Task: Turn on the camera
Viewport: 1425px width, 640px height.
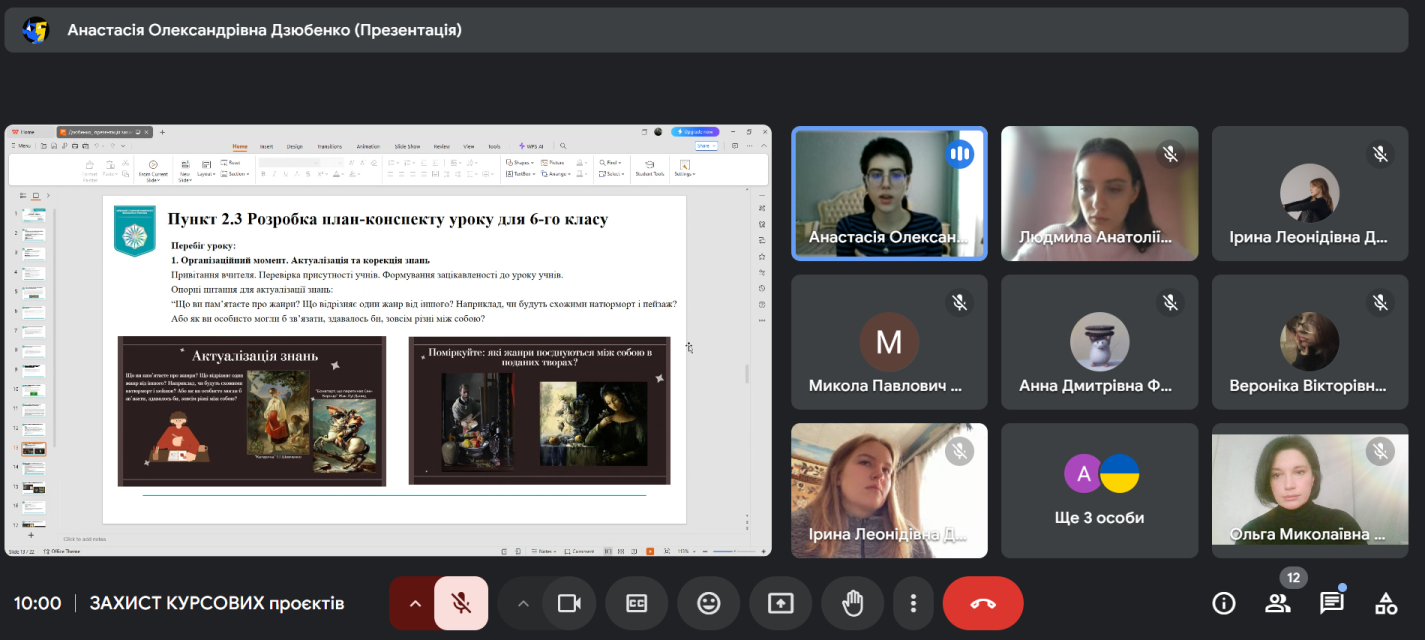Action: [x=569, y=603]
